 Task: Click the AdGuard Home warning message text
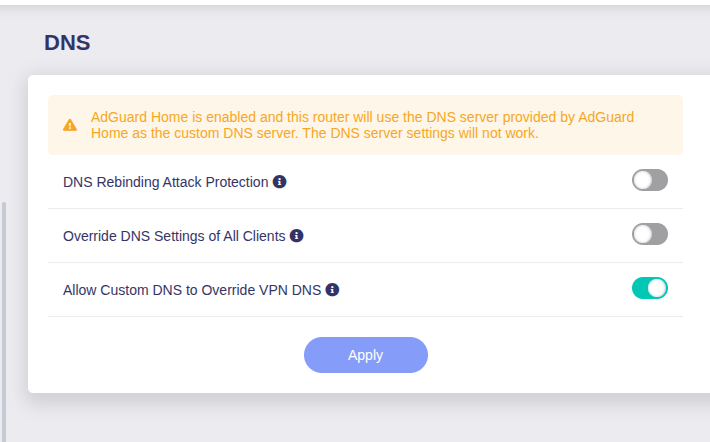pos(360,125)
